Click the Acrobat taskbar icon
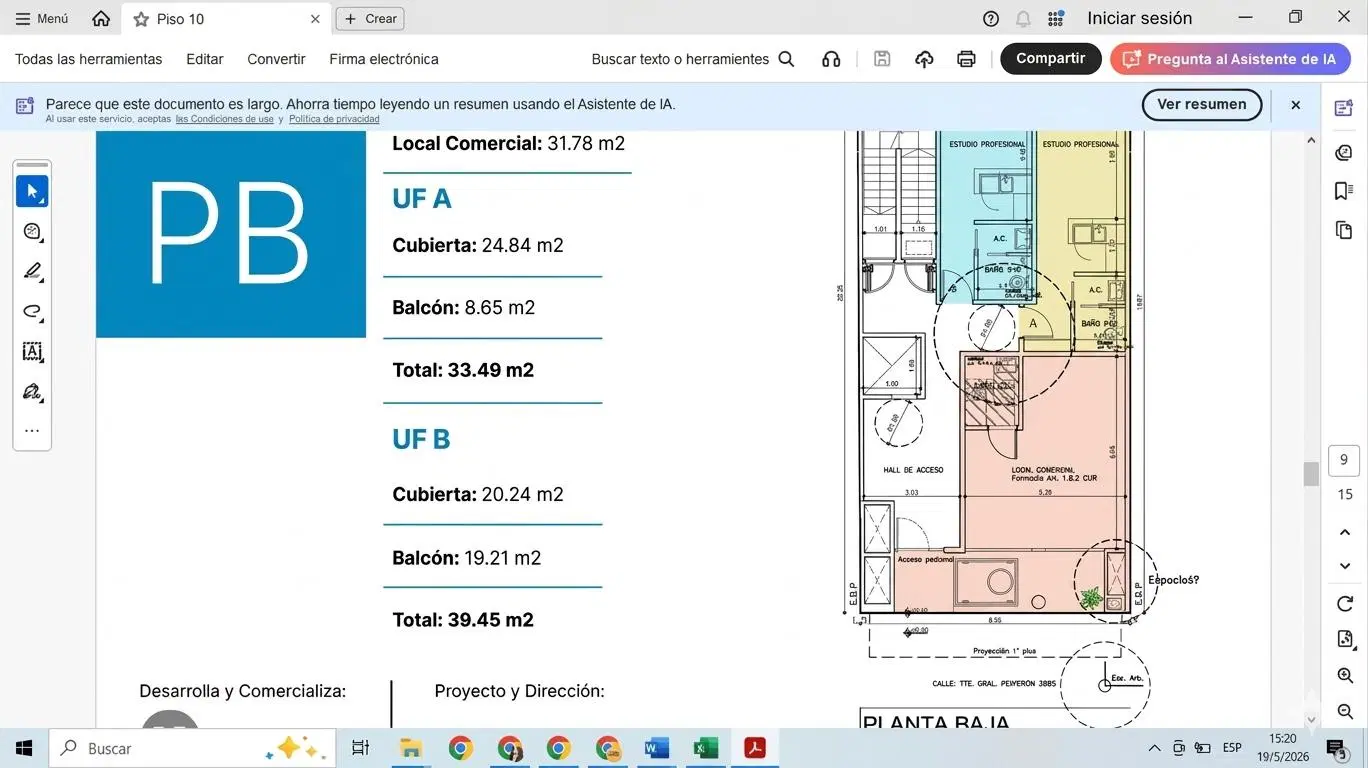 click(x=754, y=748)
